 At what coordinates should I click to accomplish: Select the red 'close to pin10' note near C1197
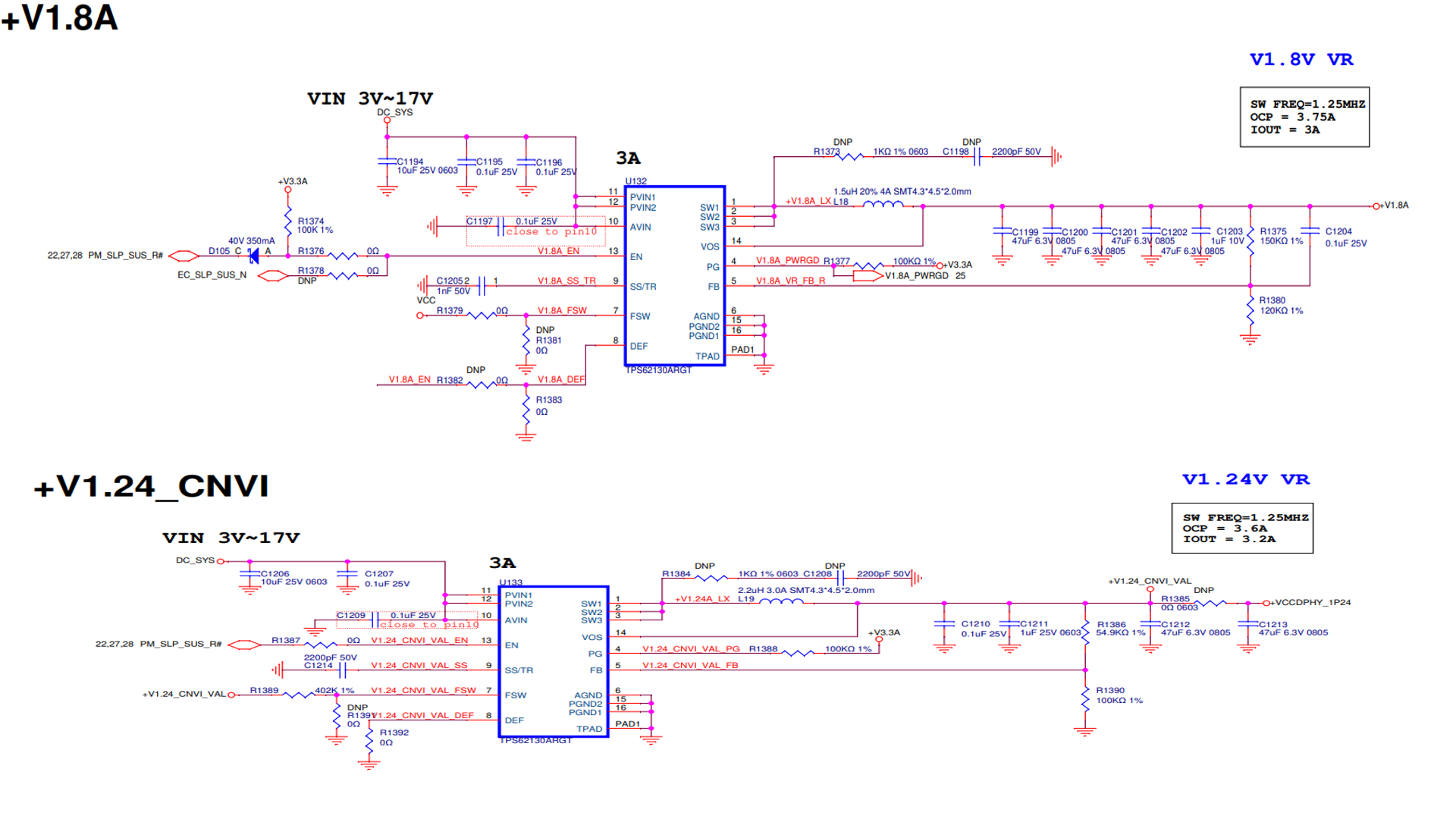point(551,232)
